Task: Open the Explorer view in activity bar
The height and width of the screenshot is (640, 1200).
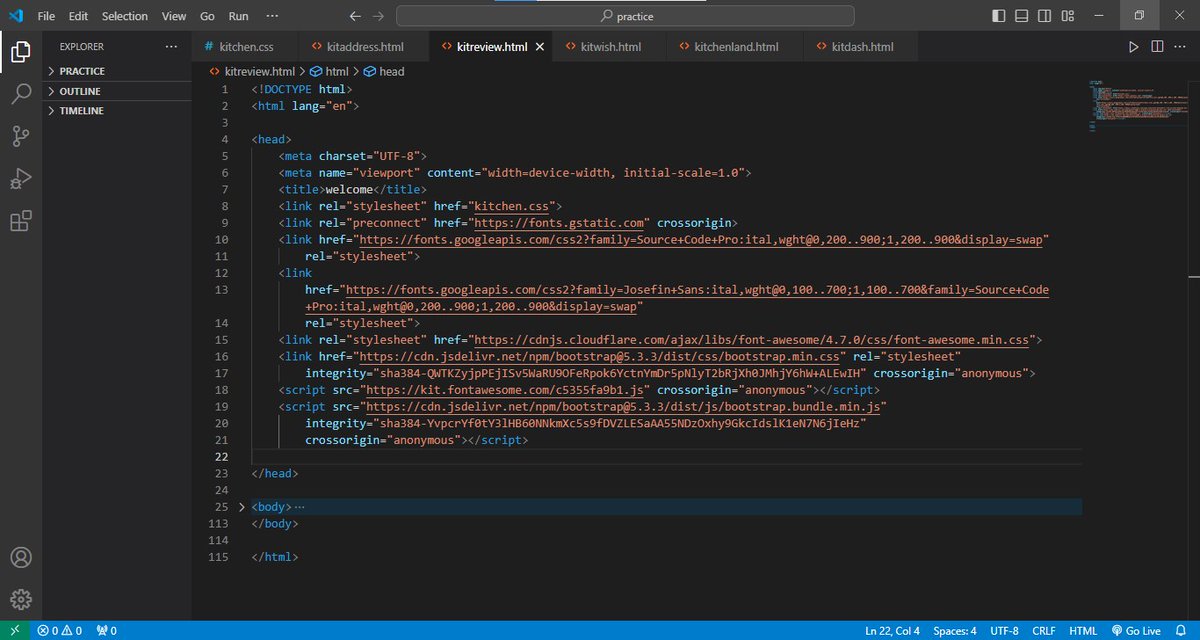Action: (21, 51)
